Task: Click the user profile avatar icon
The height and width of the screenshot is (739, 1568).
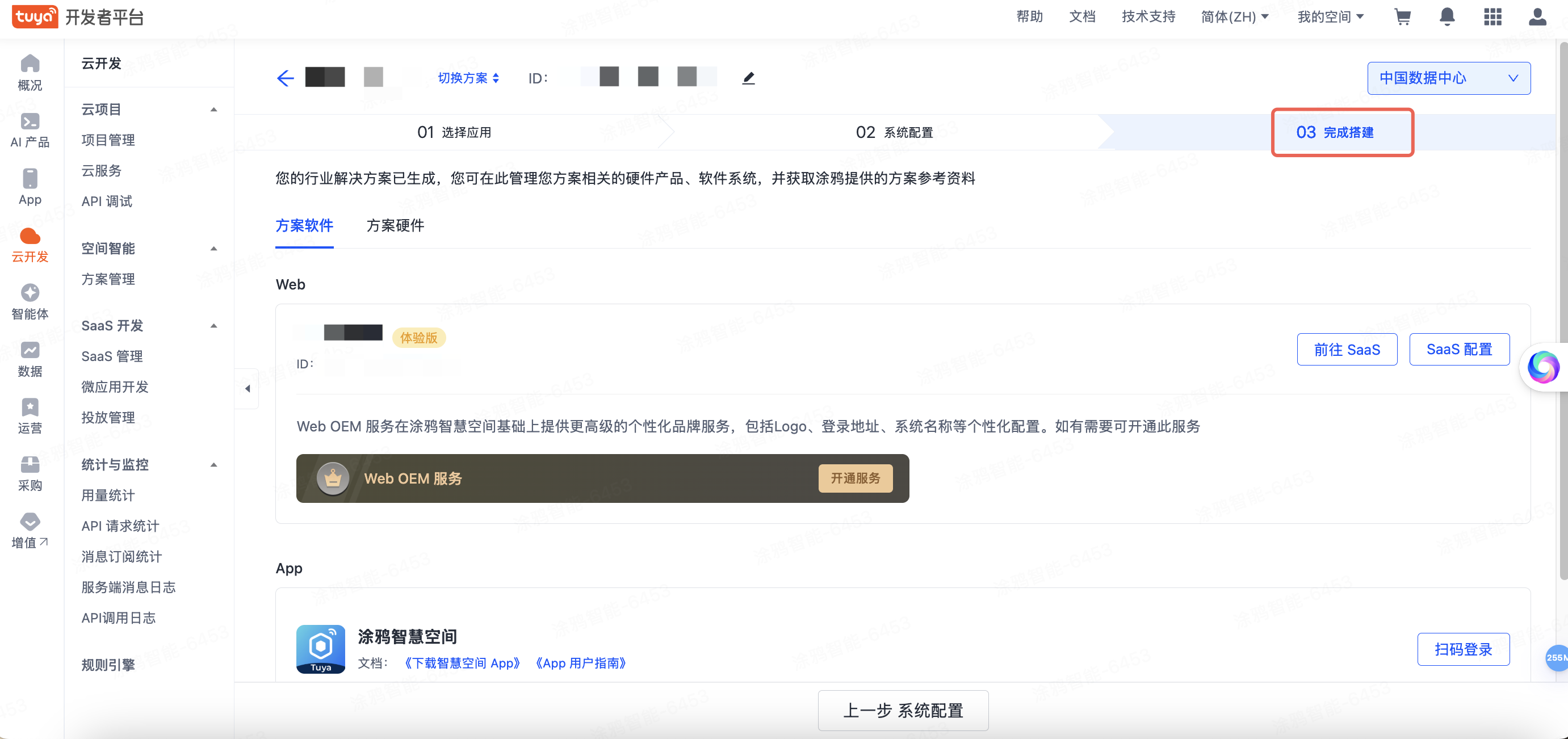Action: (1537, 16)
